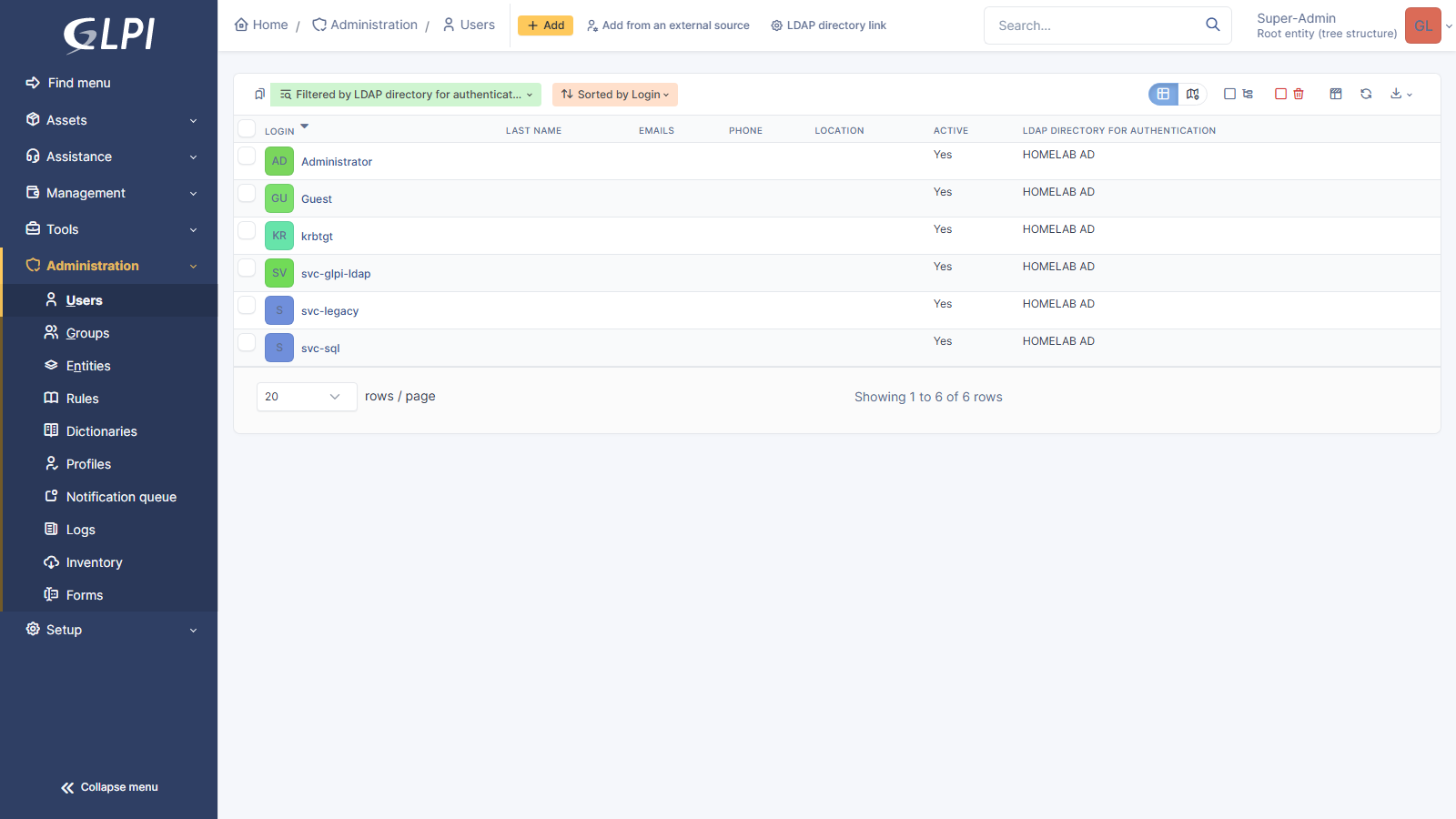Viewport: 1456px width, 819px height.
Task: Open Dictionaries in the sidebar
Action: pyautogui.click(x=101, y=431)
